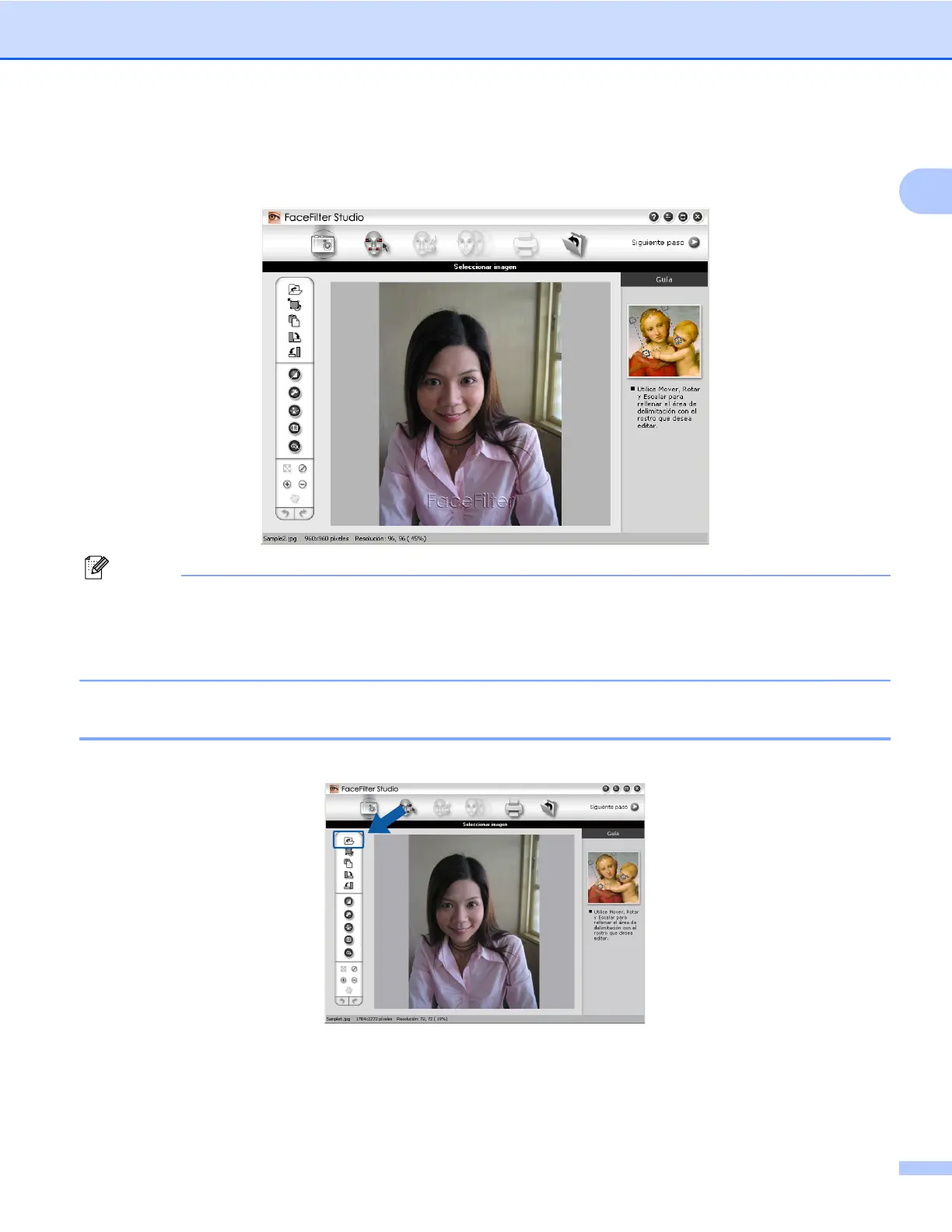Click the Guía painting thumbnail in upper window
Screen dimensions: 952x1232
(x=664, y=341)
